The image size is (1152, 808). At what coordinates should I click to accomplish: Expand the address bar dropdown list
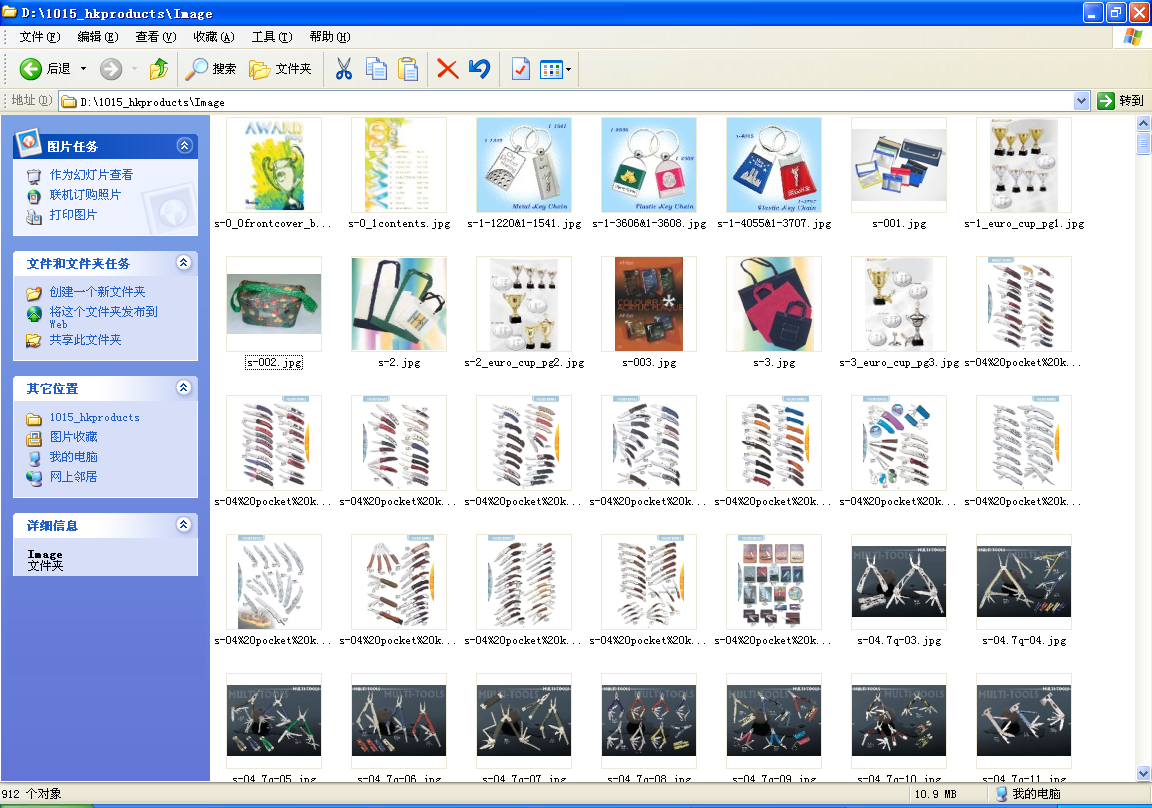click(1081, 101)
